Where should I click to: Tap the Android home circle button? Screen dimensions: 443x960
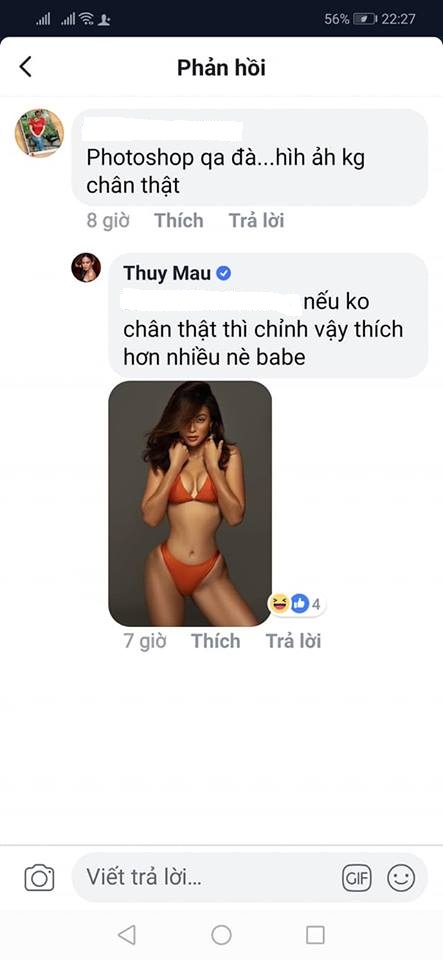click(x=221, y=934)
